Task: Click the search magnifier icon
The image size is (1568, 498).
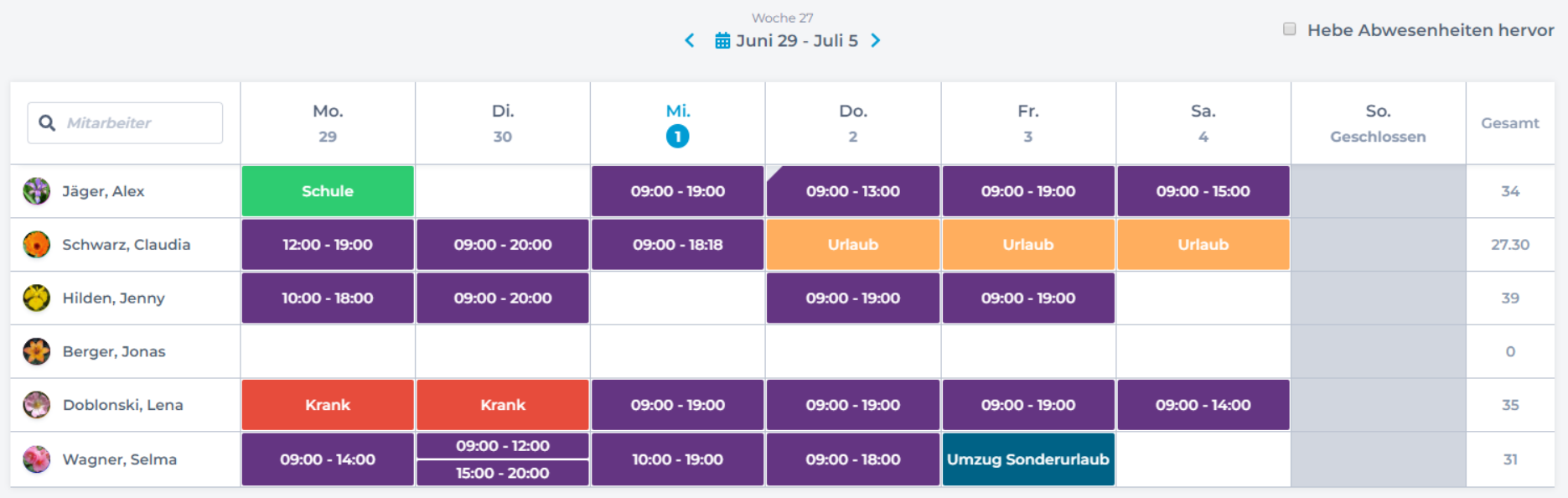Action: pos(48,123)
